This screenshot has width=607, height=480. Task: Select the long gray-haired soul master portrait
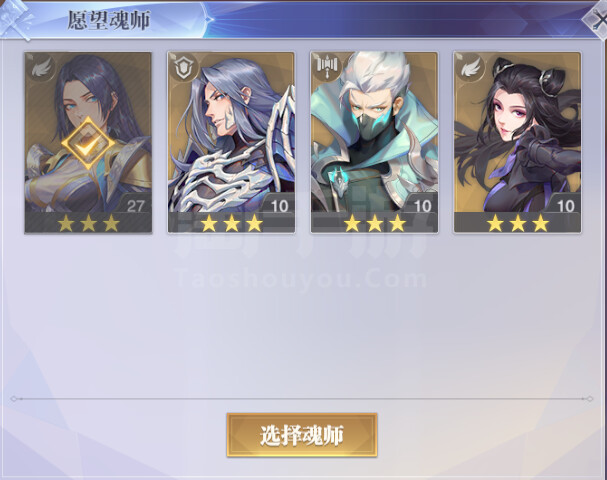click(x=231, y=132)
